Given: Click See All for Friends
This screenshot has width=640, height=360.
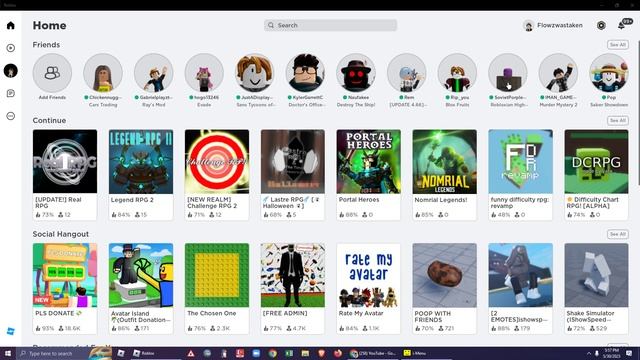Looking at the screenshot, I should pos(618,45).
